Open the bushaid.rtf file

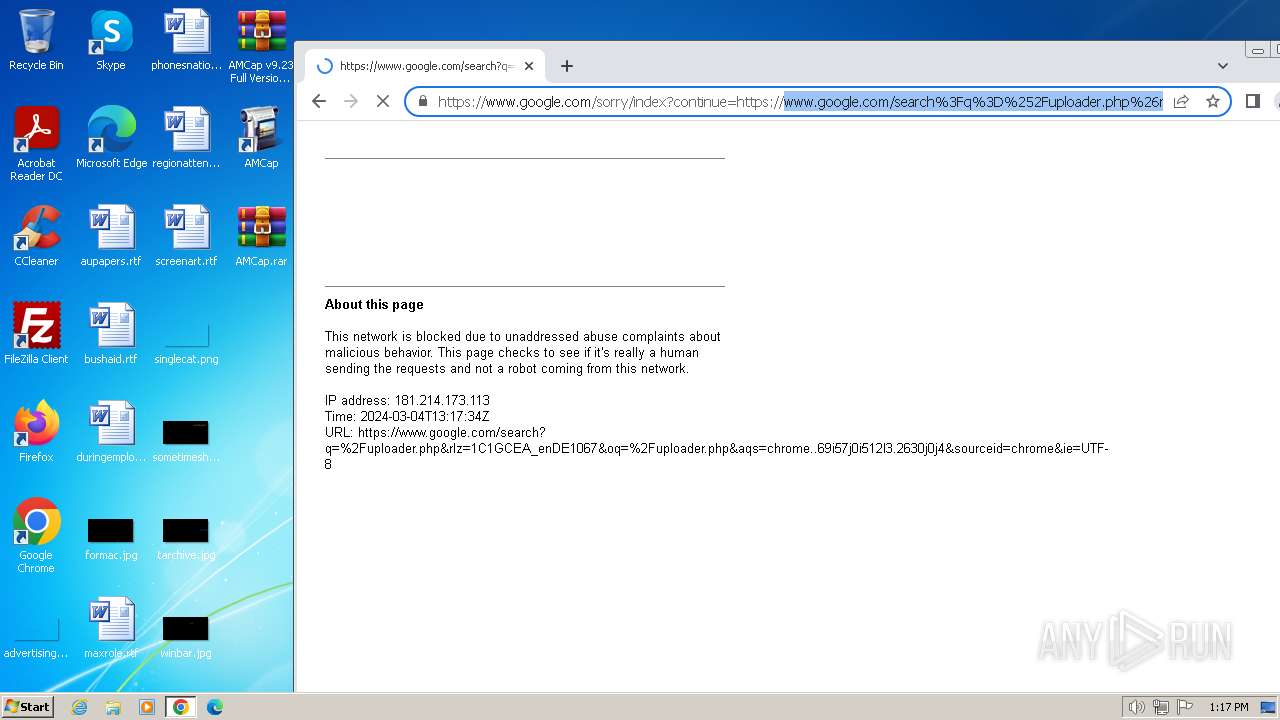tap(111, 334)
